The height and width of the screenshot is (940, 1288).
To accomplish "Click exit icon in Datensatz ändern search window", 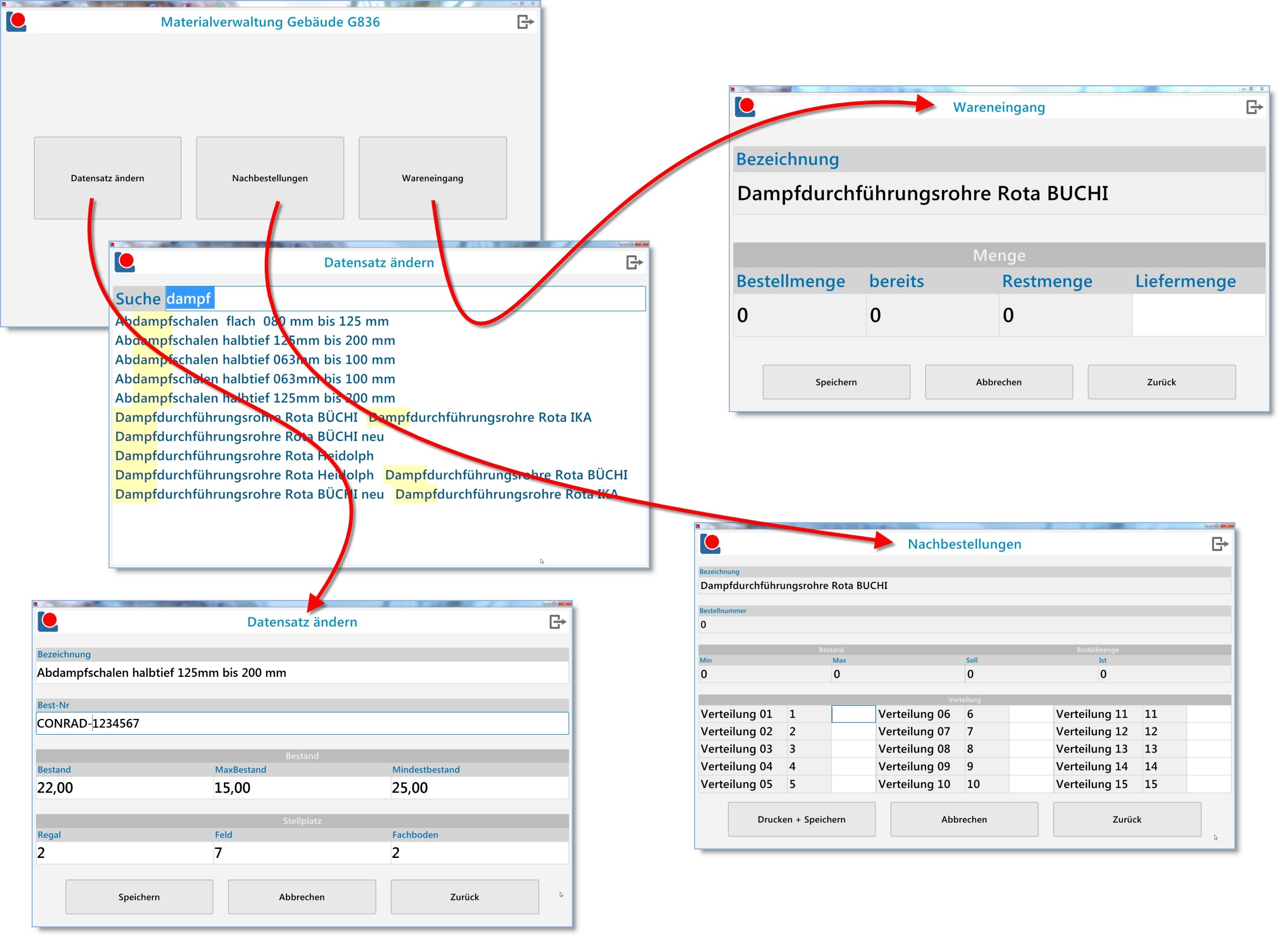I will tap(634, 263).
